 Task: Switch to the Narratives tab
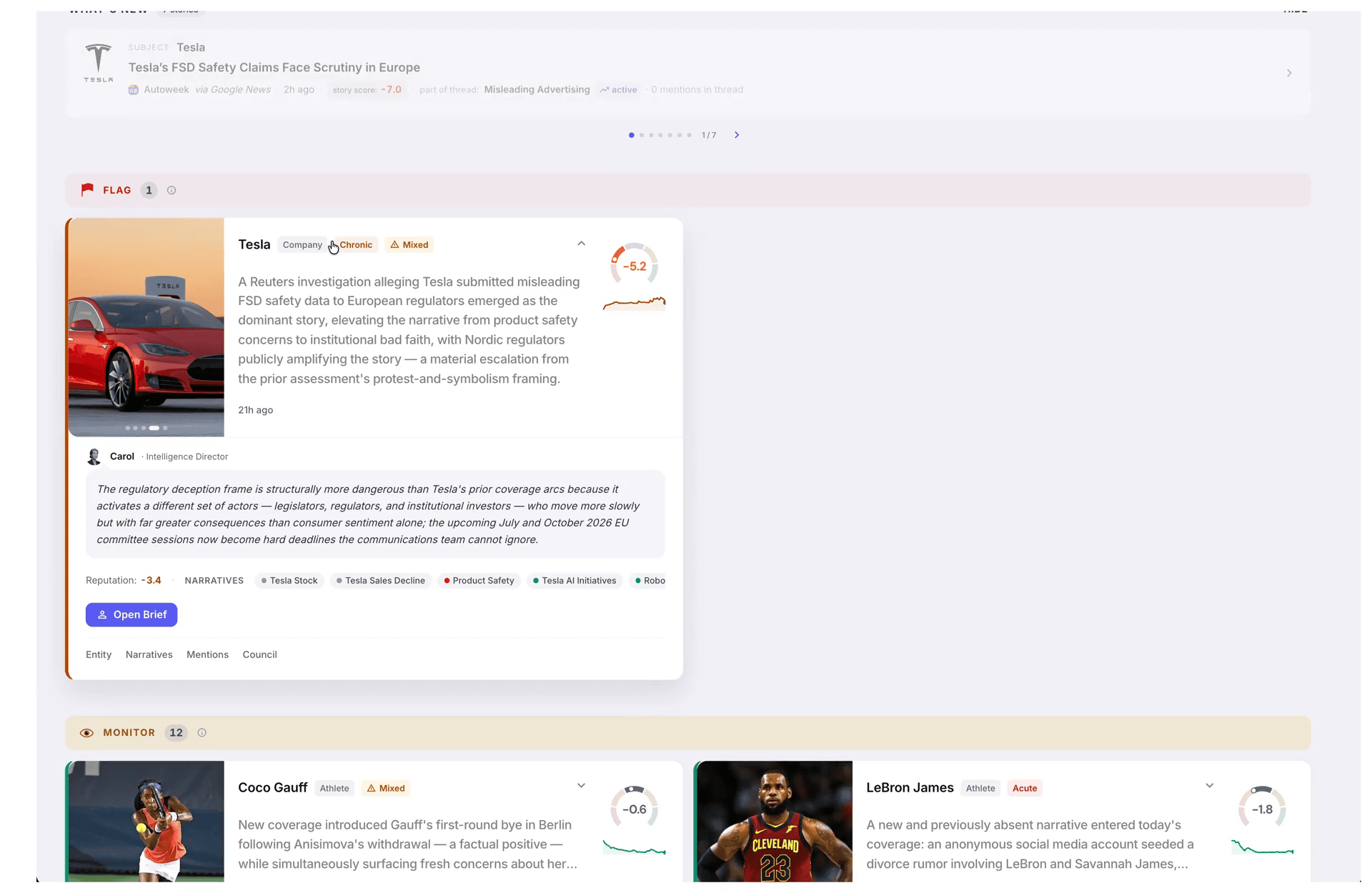pos(149,655)
